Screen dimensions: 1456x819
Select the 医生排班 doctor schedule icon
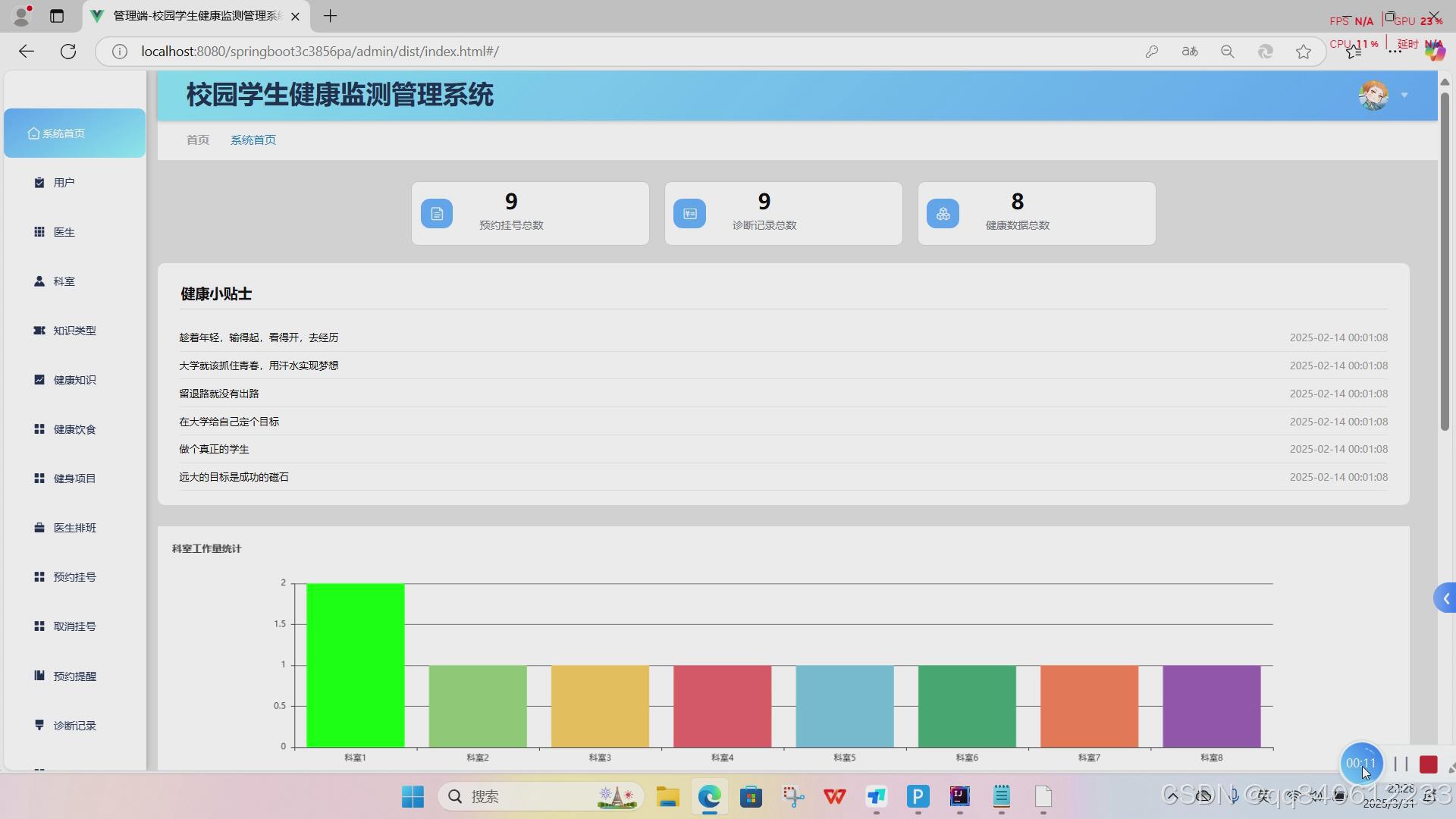[39, 527]
